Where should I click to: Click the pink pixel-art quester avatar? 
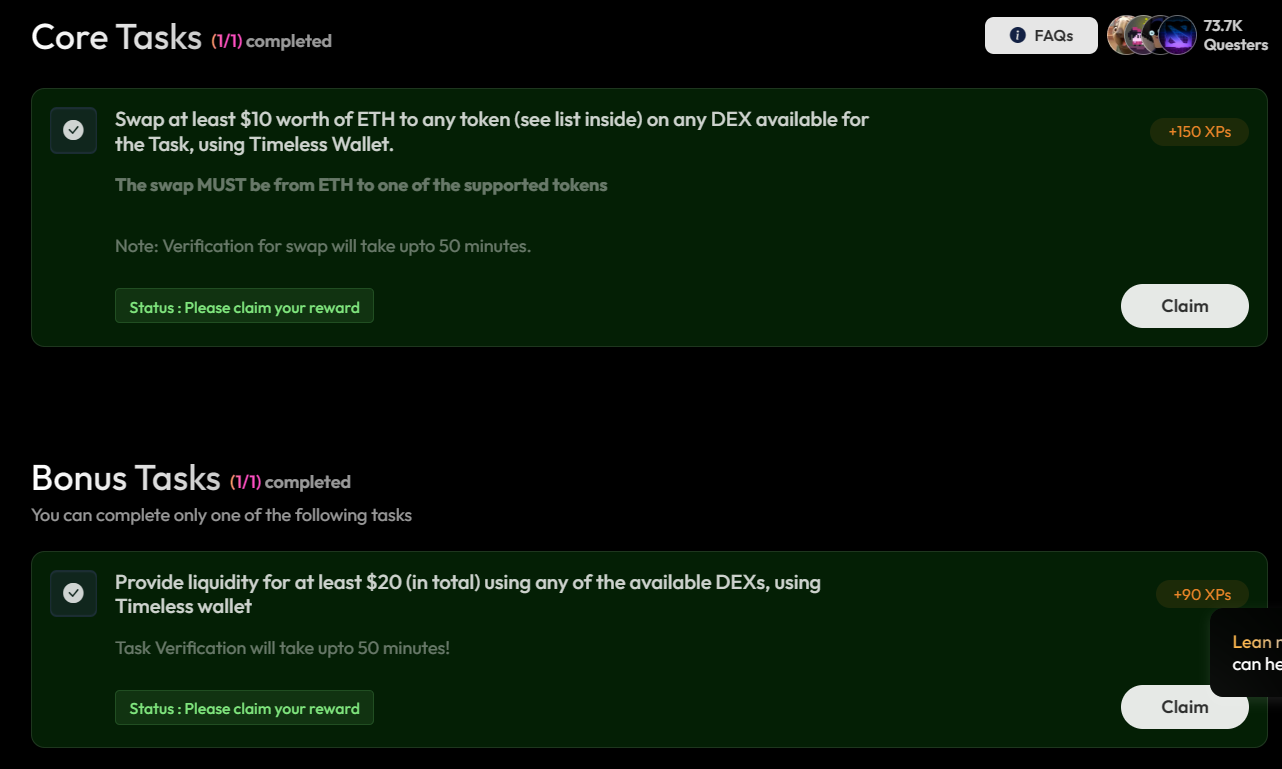click(x=1139, y=36)
